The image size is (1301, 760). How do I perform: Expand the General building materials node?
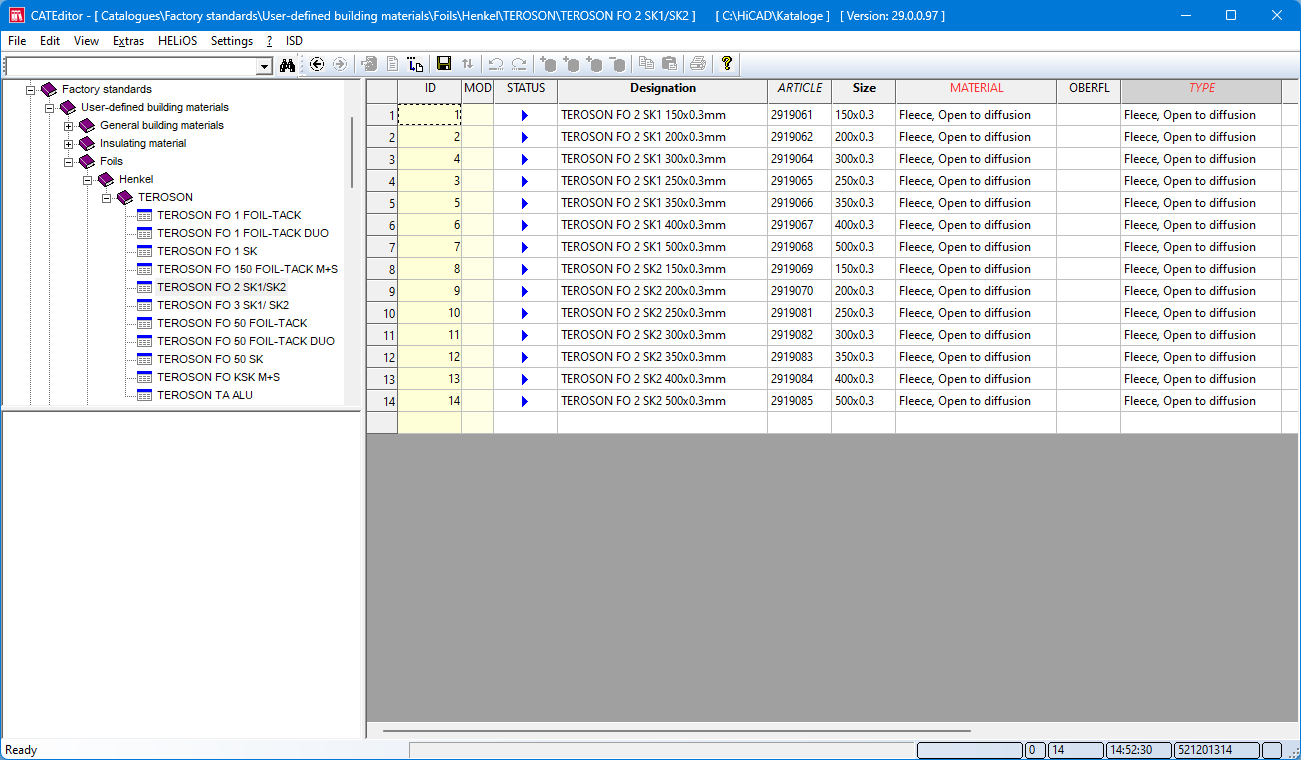point(68,126)
